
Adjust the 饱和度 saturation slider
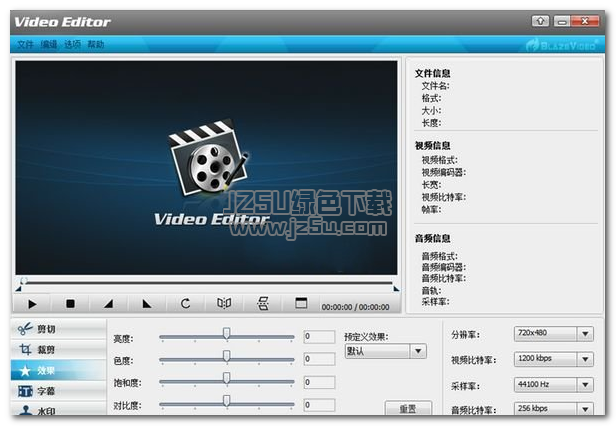click(x=227, y=379)
